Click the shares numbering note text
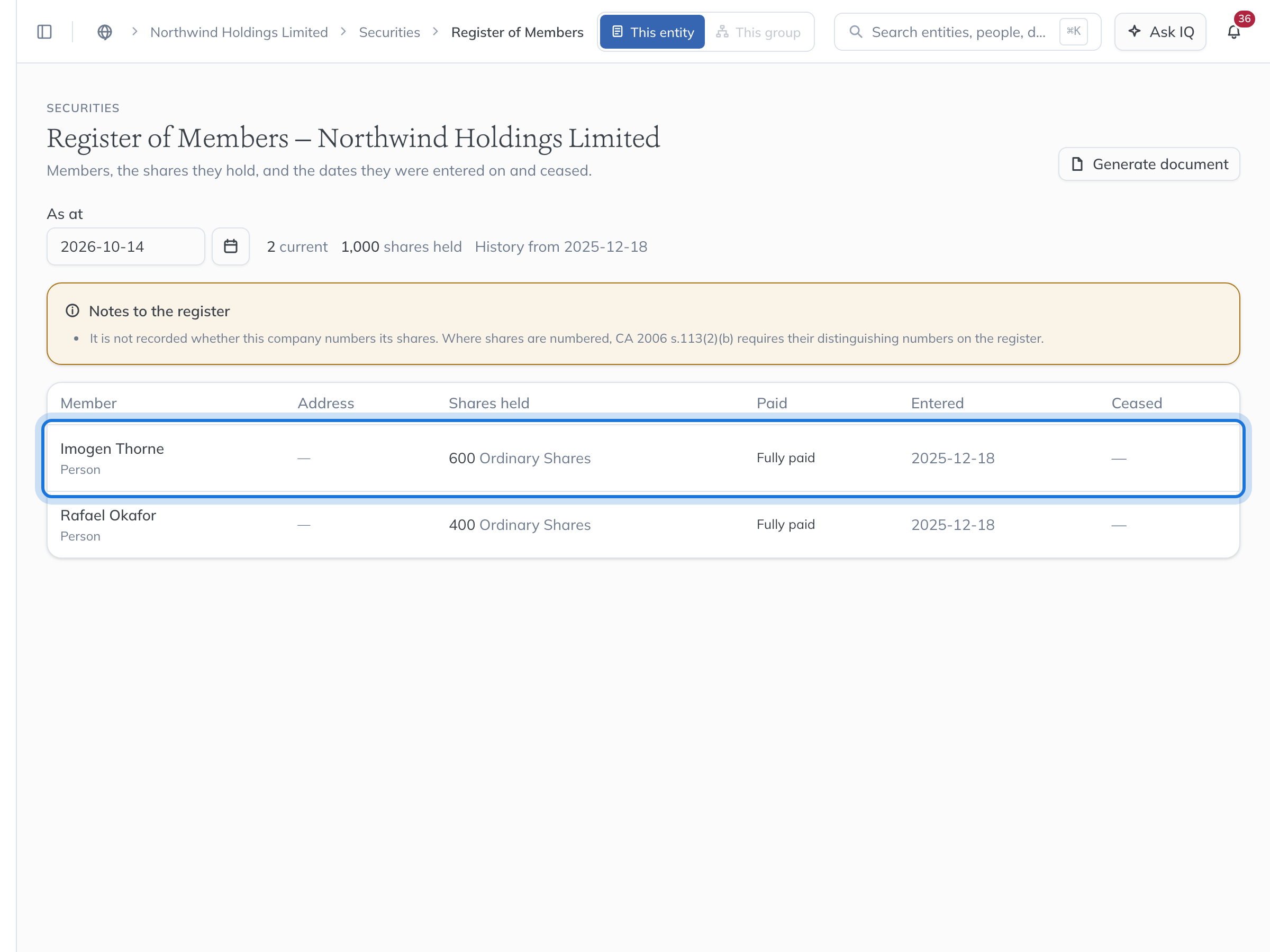The width and height of the screenshot is (1270, 952). point(566,338)
